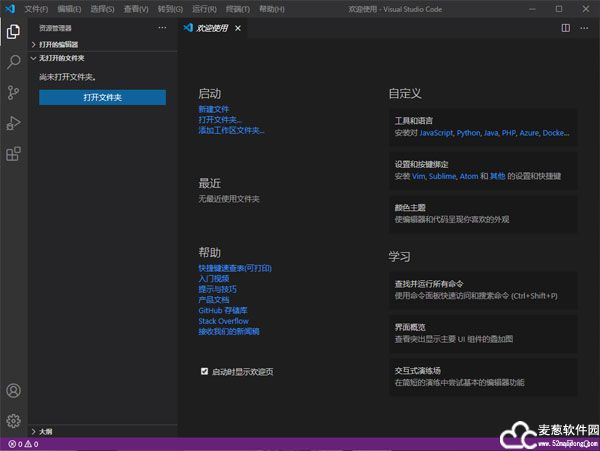Open the 入门视频 link
The image size is (600, 451).
(214, 278)
